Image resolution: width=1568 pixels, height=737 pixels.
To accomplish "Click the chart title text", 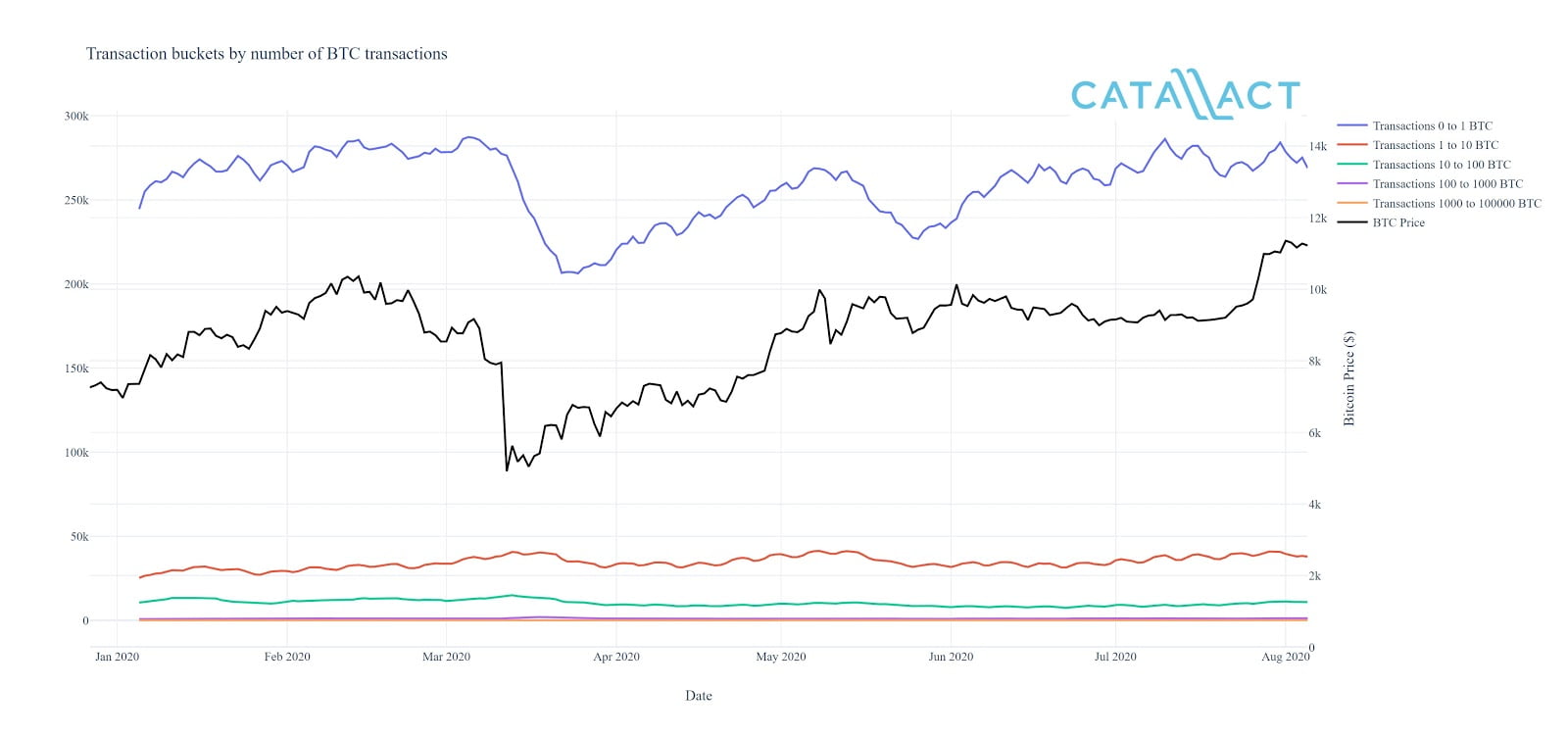I will 267,54.
